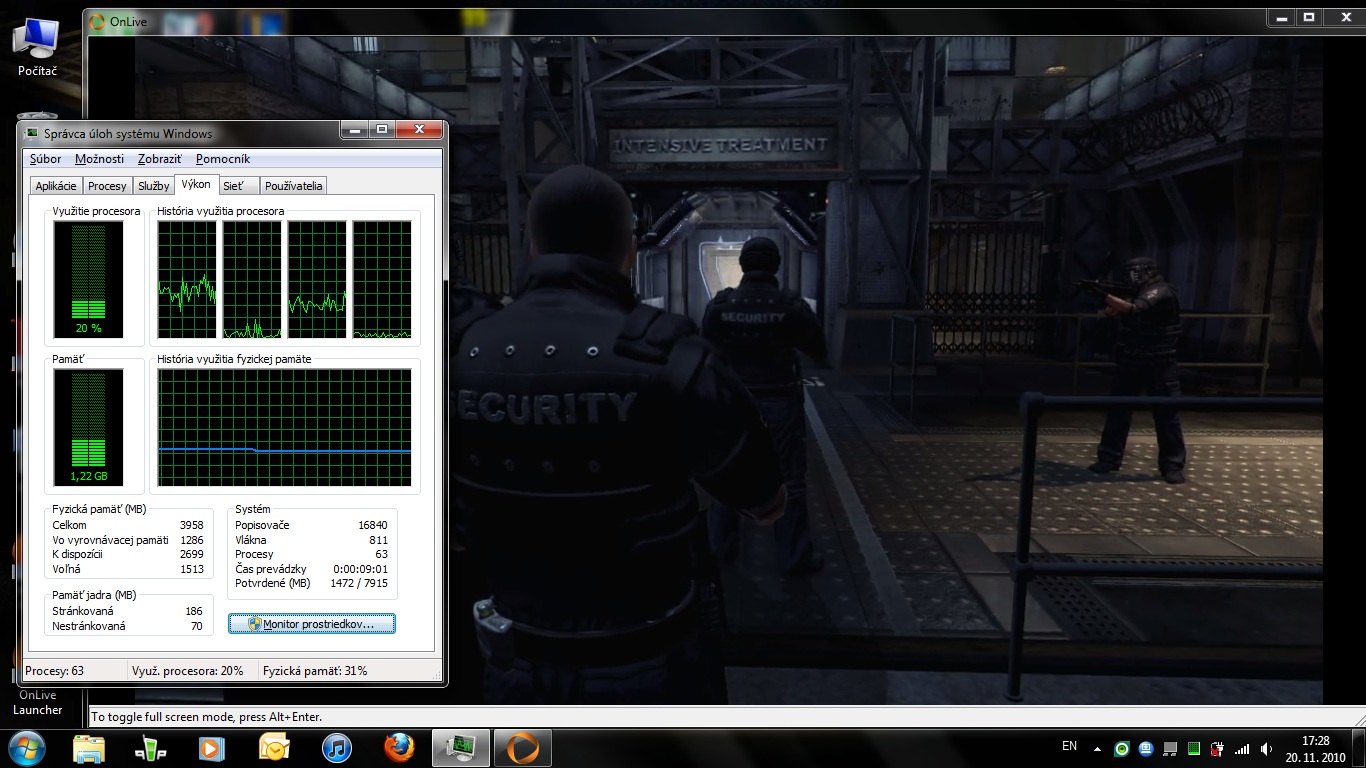Open the Zobraziť menu

tap(160, 159)
